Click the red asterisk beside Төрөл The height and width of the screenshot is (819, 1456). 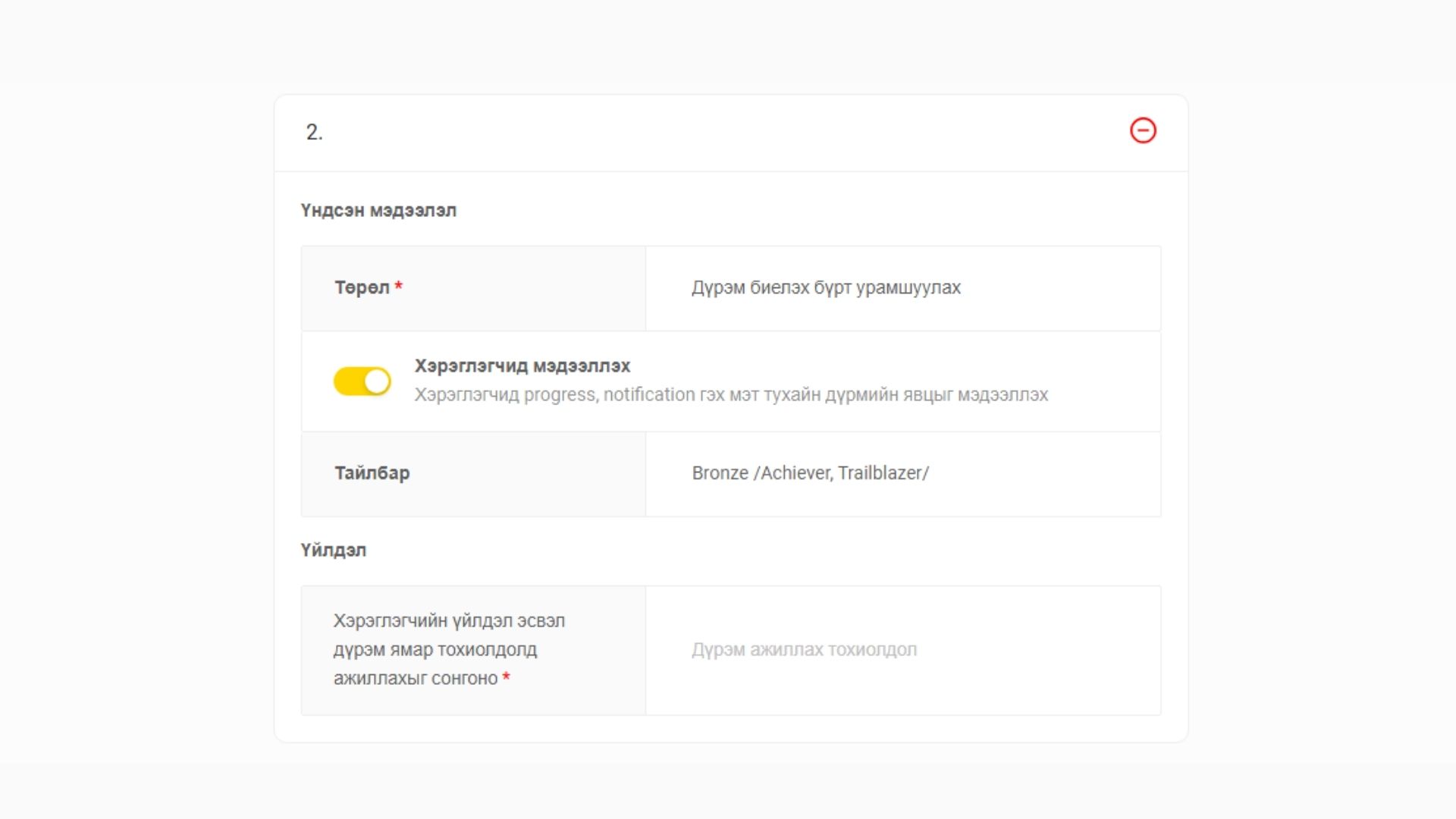point(398,286)
